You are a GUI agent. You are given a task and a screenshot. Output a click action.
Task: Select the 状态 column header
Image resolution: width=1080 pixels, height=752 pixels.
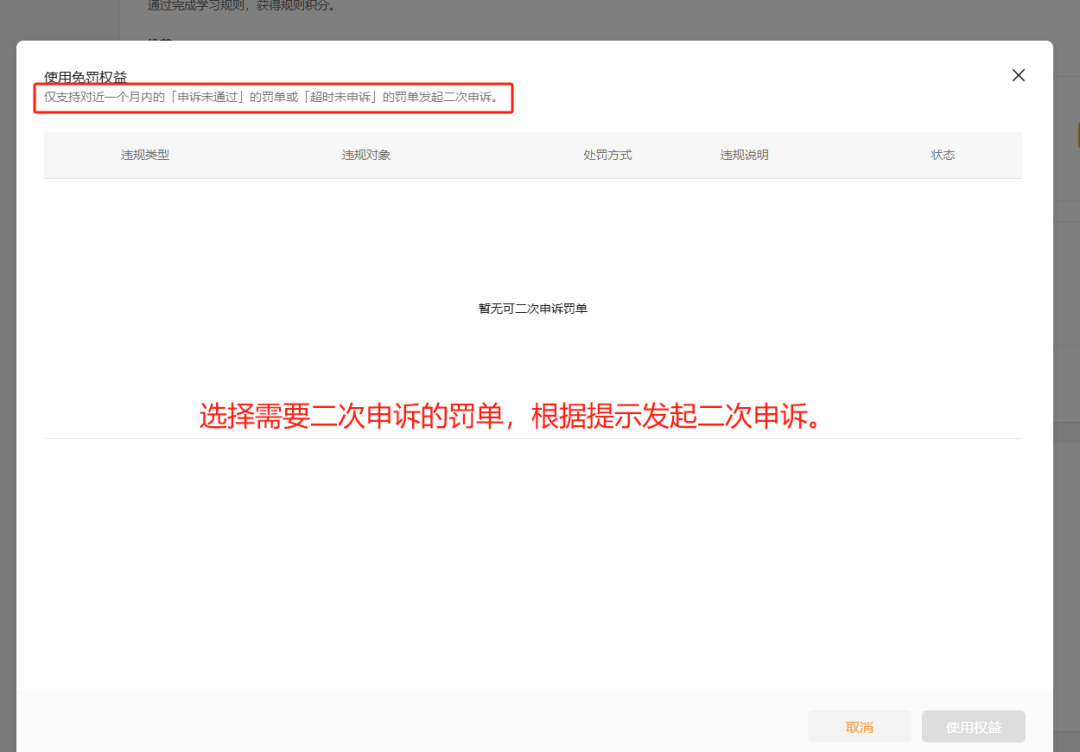pyautogui.click(x=942, y=155)
